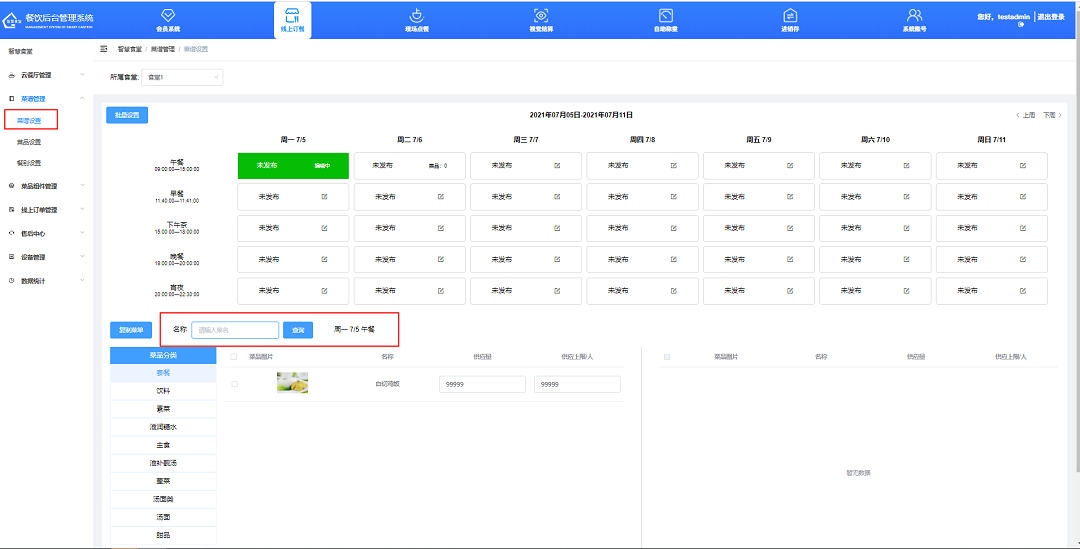Click the 批量设置 button
The height and width of the screenshot is (549, 1080).
coord(127,115)
